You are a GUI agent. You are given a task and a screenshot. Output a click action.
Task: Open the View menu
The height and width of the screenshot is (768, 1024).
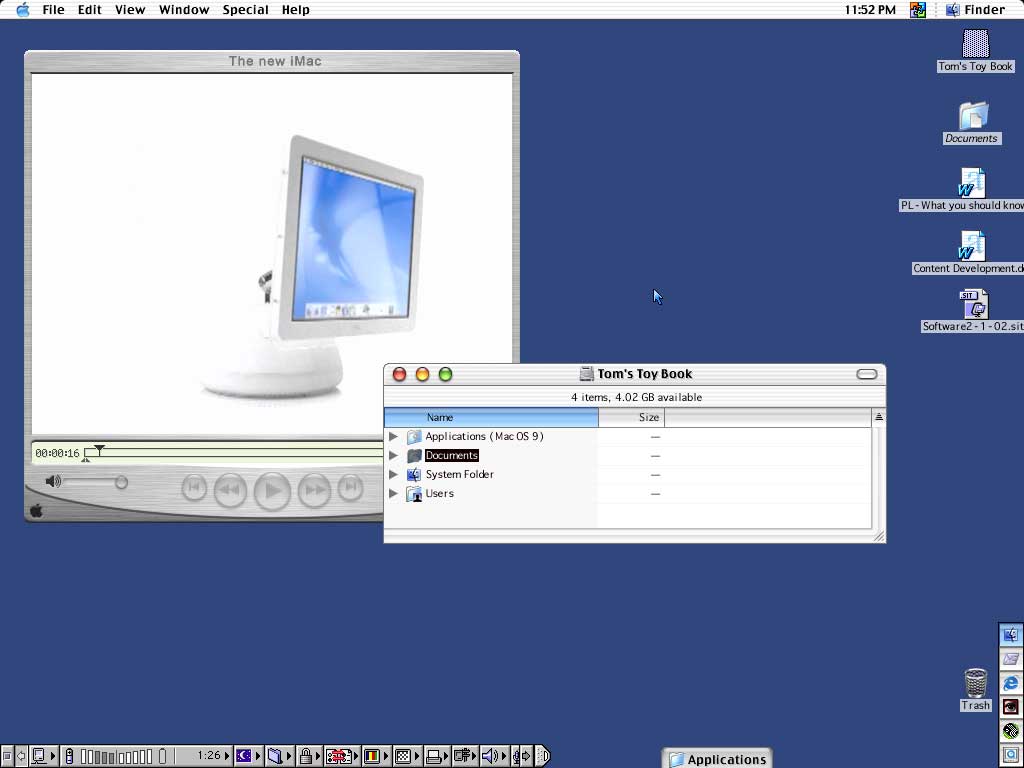tap(130, 10)
